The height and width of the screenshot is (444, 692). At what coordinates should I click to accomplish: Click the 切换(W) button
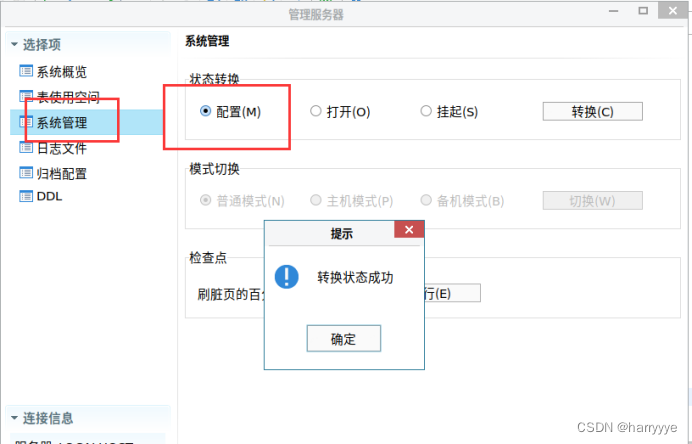tap(592, 201)
